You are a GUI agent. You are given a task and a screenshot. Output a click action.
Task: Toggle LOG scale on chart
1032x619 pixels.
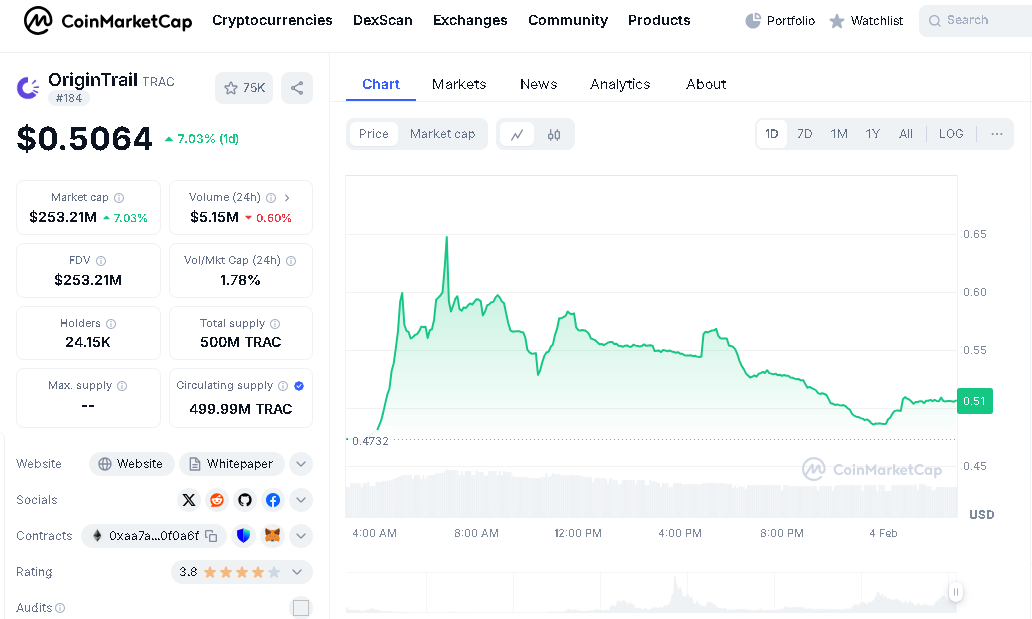pos(951,134)
